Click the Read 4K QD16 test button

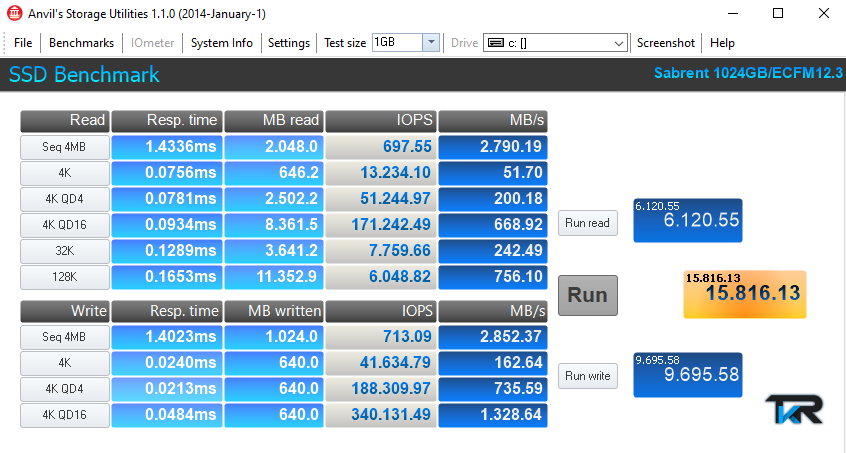65,225
